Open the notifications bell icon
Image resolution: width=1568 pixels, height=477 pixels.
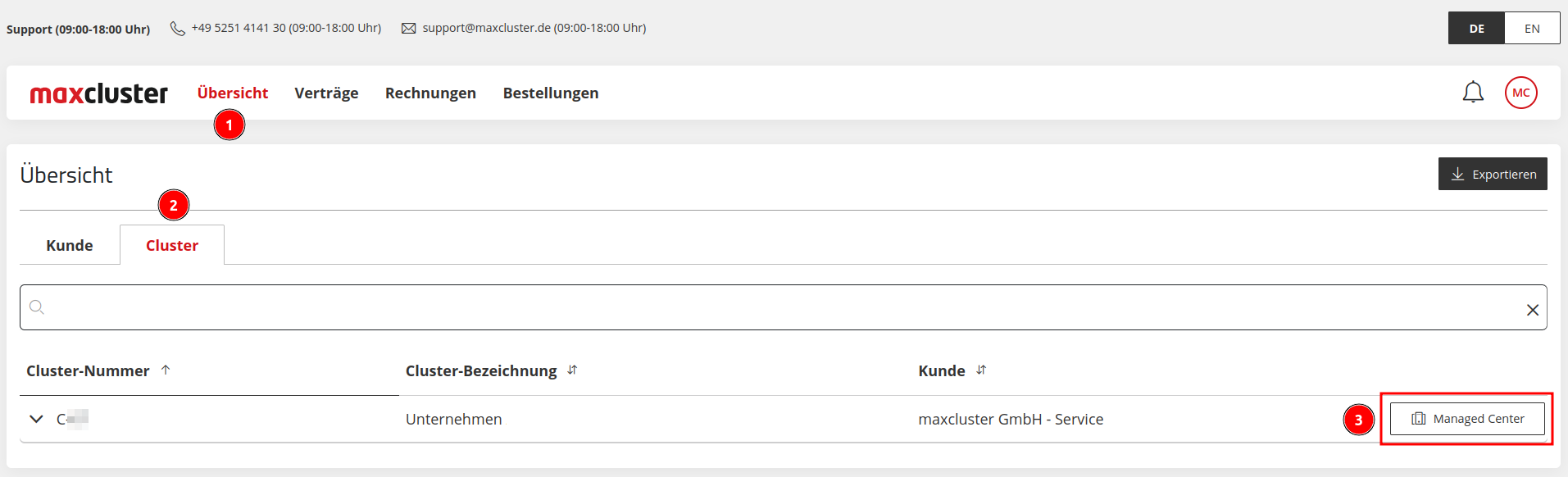(1473, 93)
